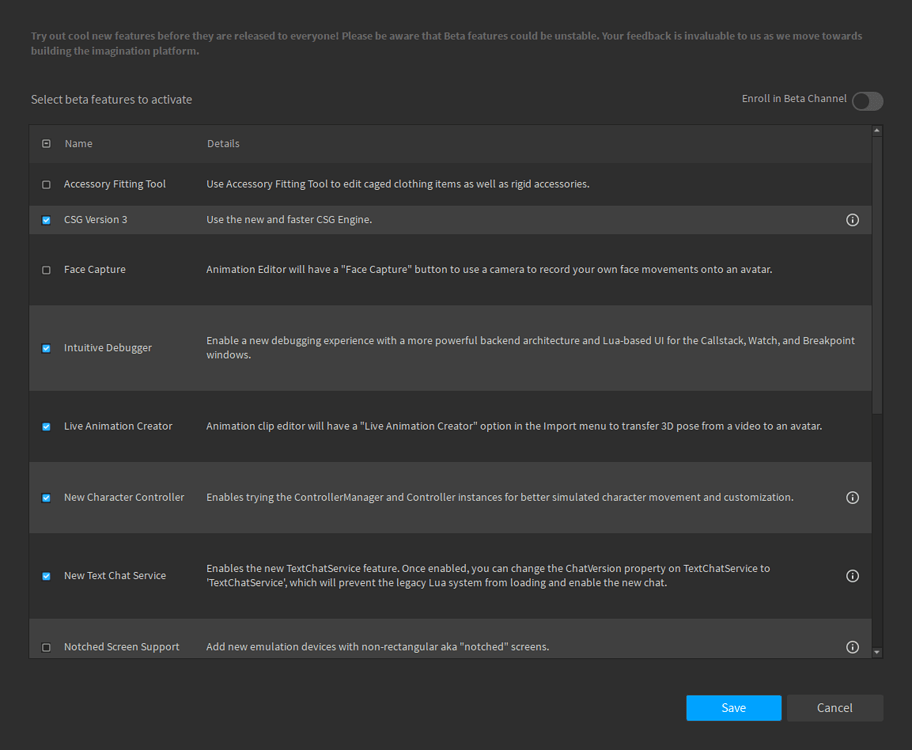This screenshot has height=750, width=912.
Task: Enable Accessory Fitting Tool checkbox
Action: tap(47, 184)
